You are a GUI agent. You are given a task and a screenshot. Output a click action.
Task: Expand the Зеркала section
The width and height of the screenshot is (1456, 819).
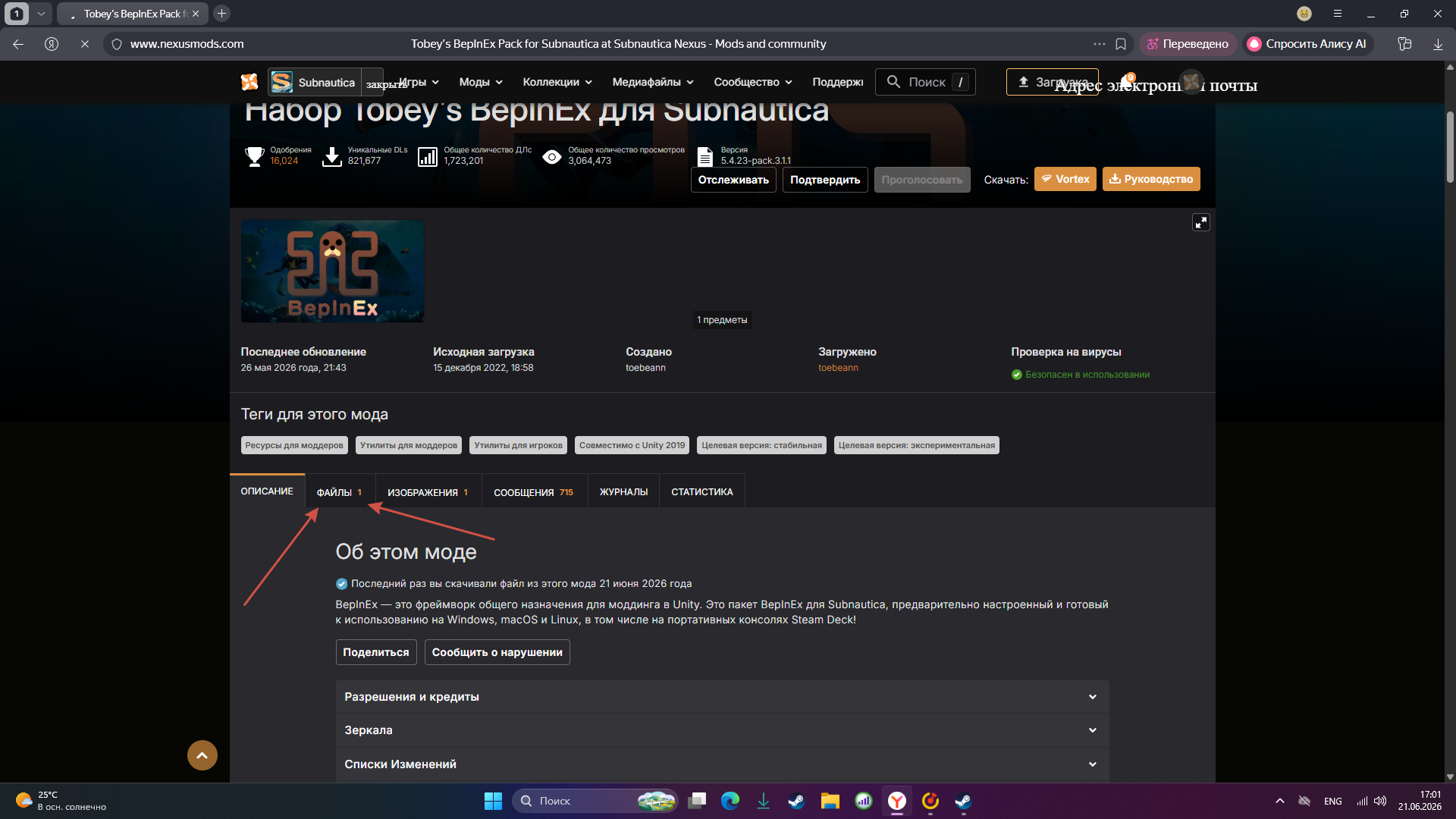pyautogui.click(x=722, y=730)
